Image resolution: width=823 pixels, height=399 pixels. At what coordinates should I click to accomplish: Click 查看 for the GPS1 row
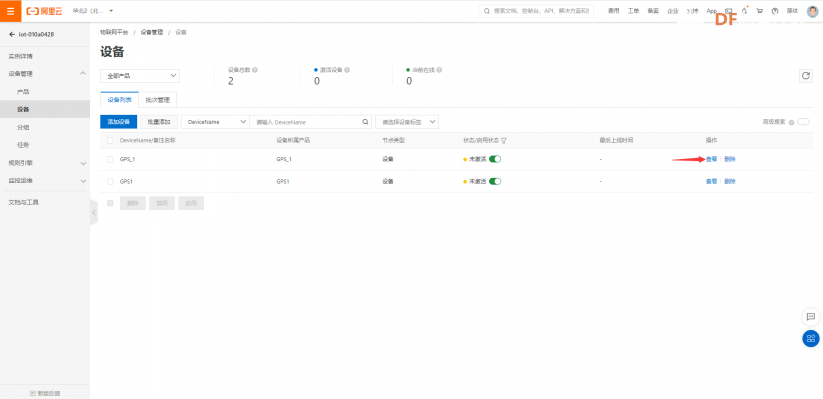coord(711,181)
